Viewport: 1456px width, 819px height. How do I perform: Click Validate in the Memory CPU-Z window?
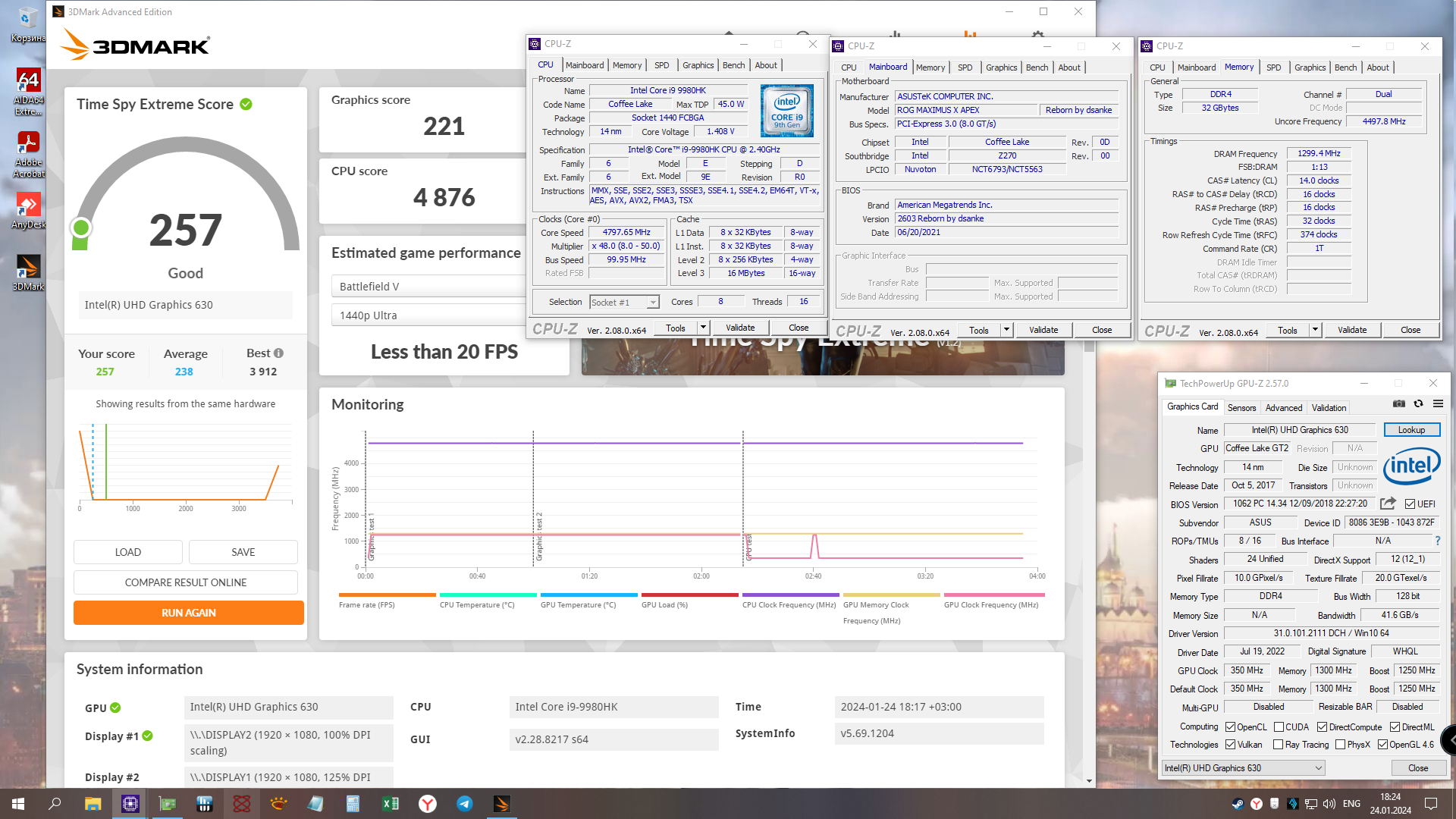(1352, 330)
